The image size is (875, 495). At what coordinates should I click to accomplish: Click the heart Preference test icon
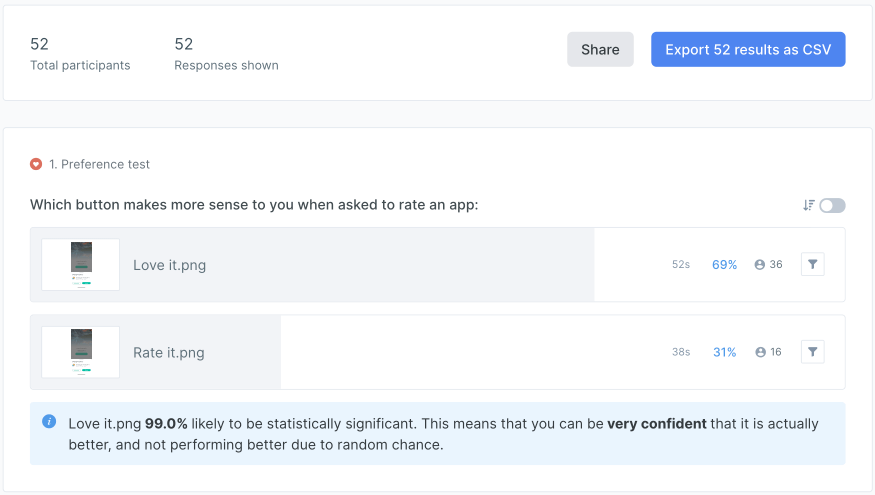[x=36, y=164]
